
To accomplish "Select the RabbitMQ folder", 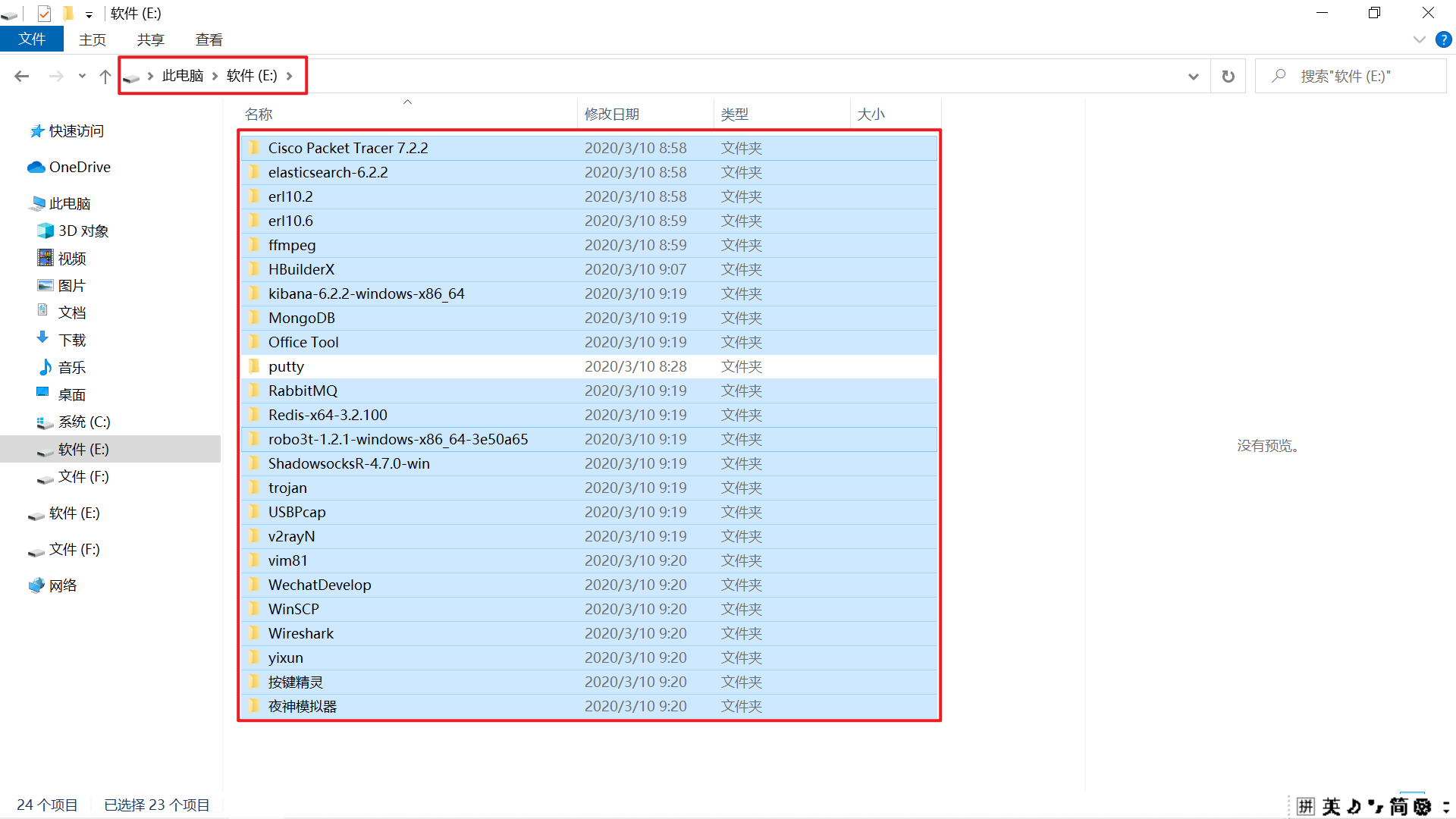I will [589, 391].
